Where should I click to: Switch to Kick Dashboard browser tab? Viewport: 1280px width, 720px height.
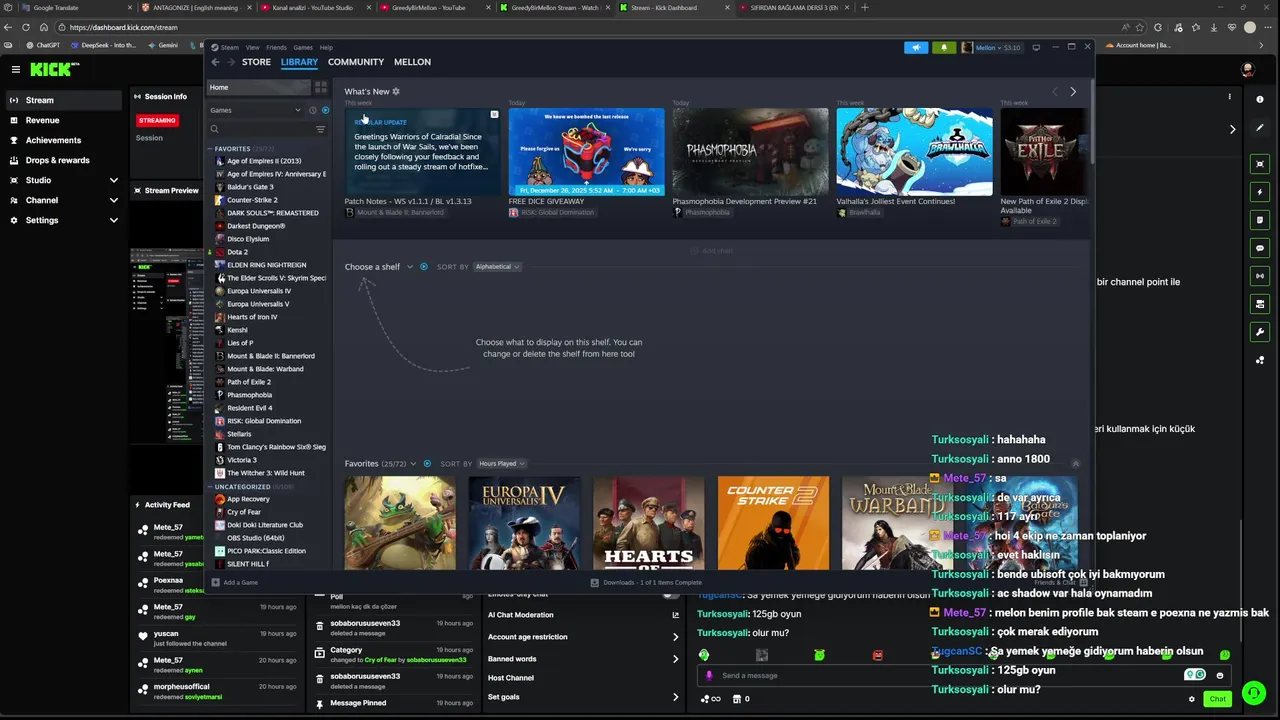(670, 8)
